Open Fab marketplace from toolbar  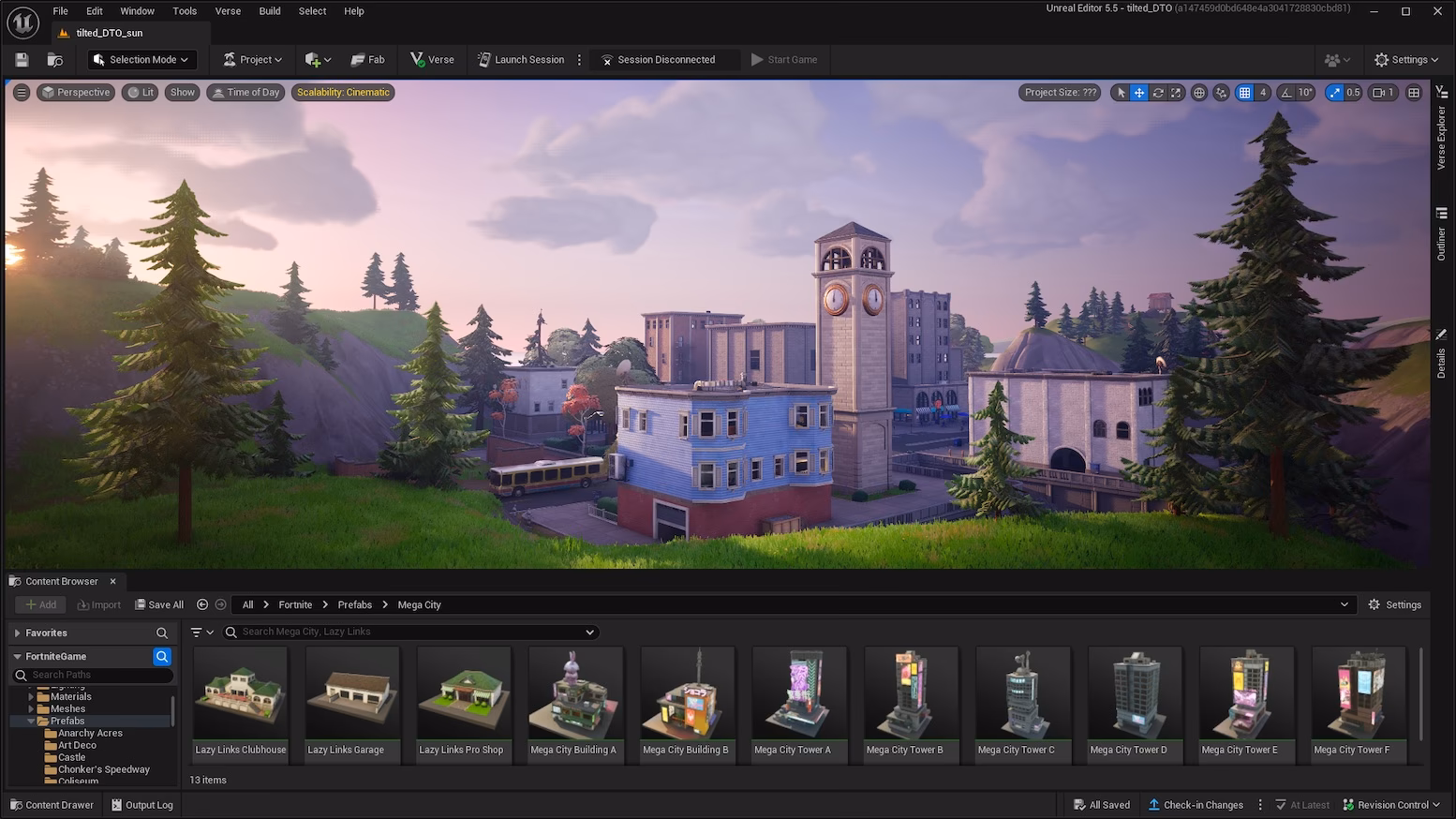tap(367, 60)
